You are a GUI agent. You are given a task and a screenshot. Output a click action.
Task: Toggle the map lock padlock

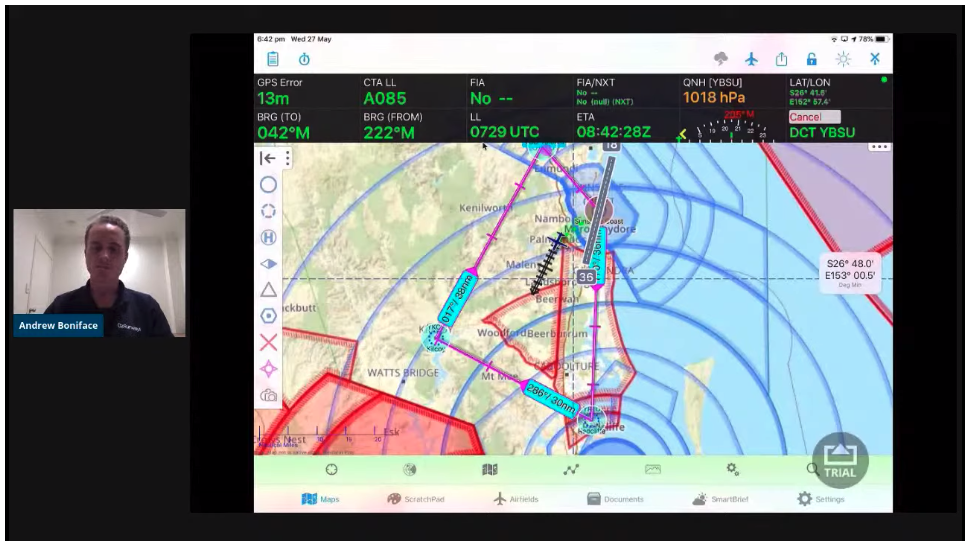(x=811, y=60)
